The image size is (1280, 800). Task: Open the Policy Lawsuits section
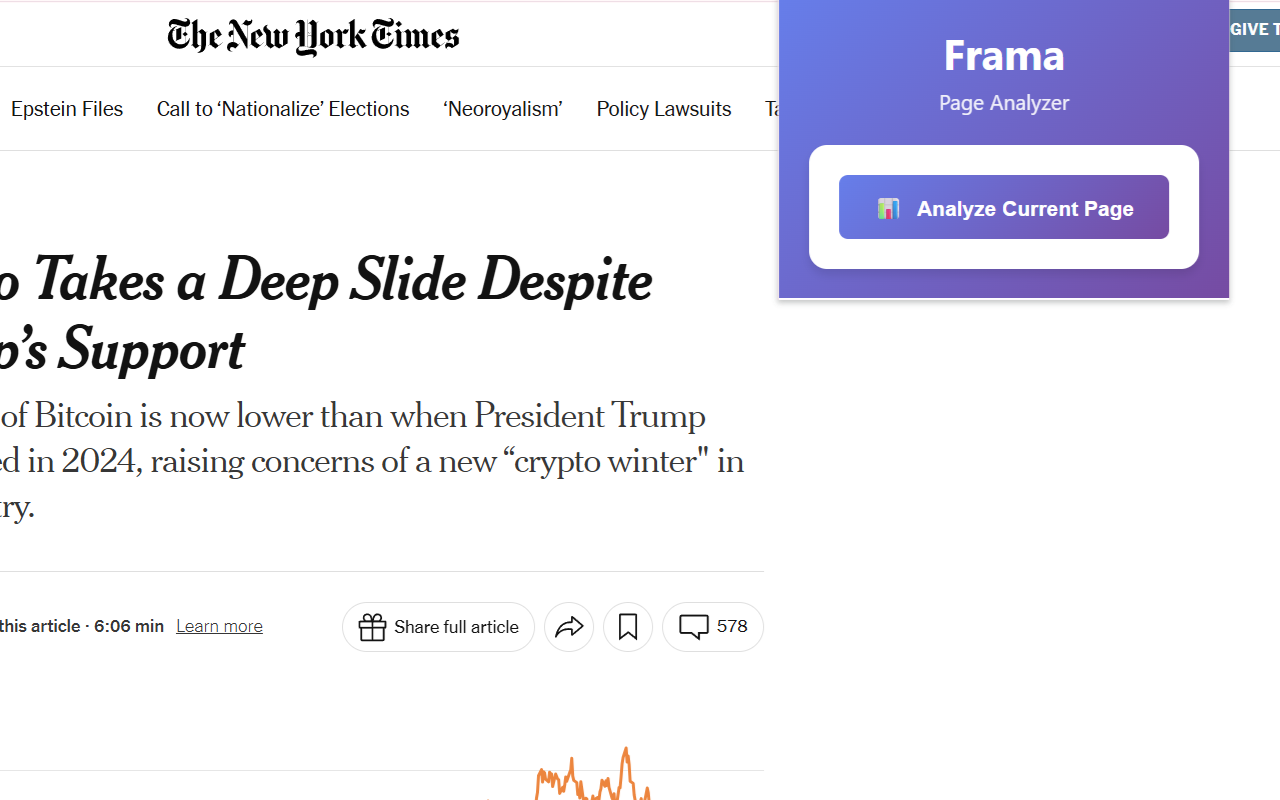(x=663, y=108)
